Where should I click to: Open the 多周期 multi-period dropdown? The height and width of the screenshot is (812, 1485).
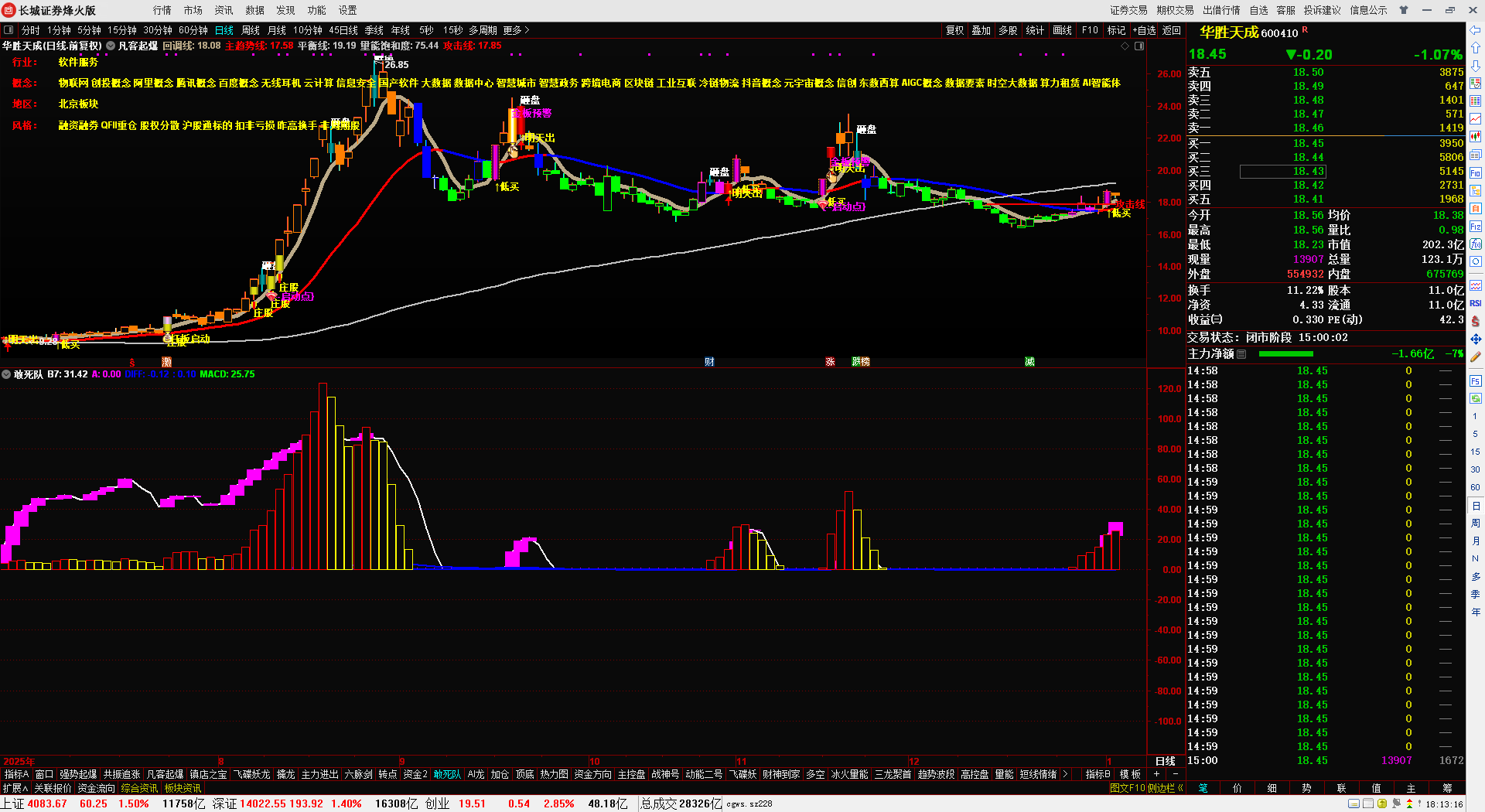click(x=483, y=30)
